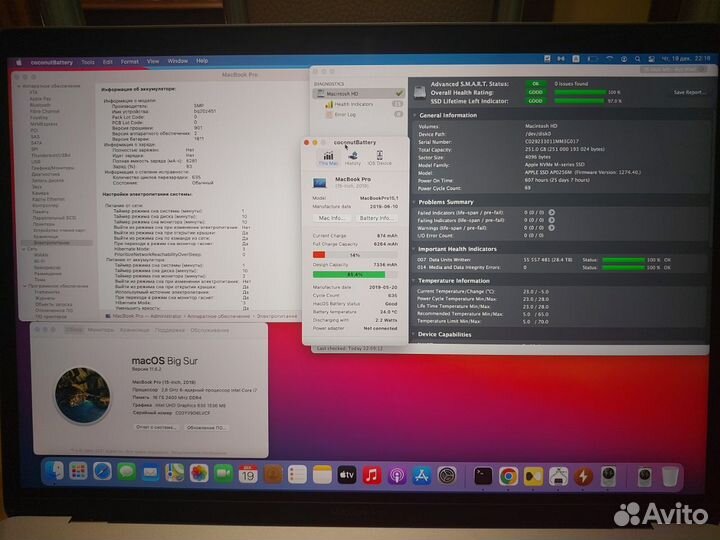Open the Apple menu
The image size is (720, 540).
coord(19,62)
